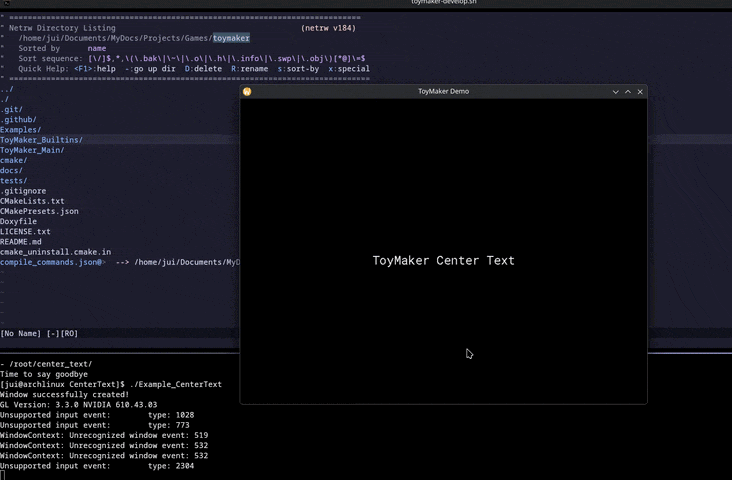Click the ToyMaker Demo title bar text

tap(443, 92)
